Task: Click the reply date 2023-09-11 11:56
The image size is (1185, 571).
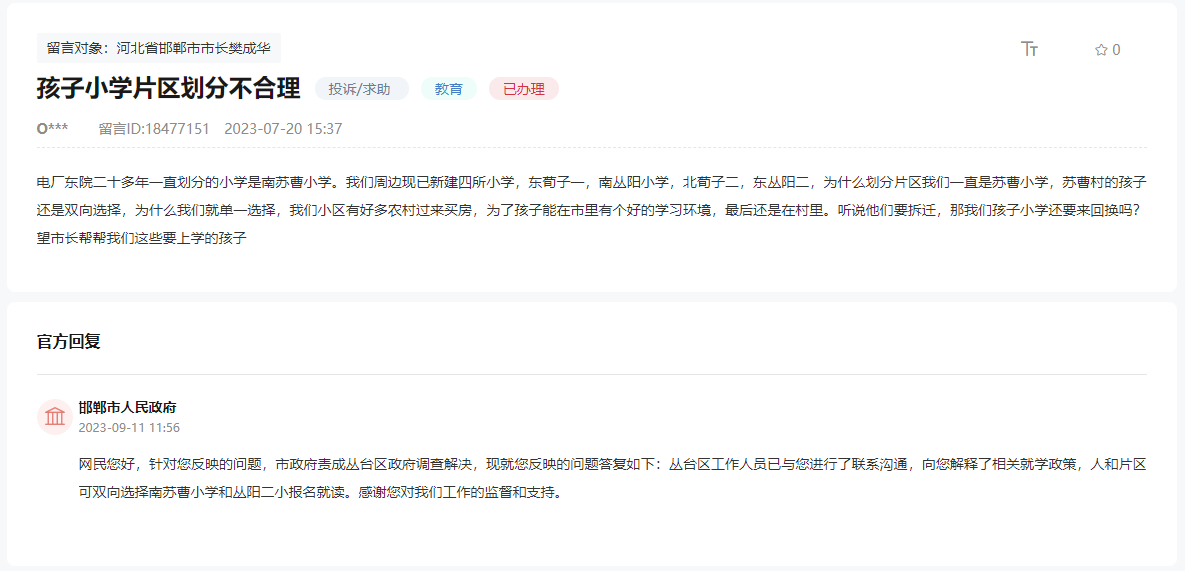Action: tap(129, 427)
